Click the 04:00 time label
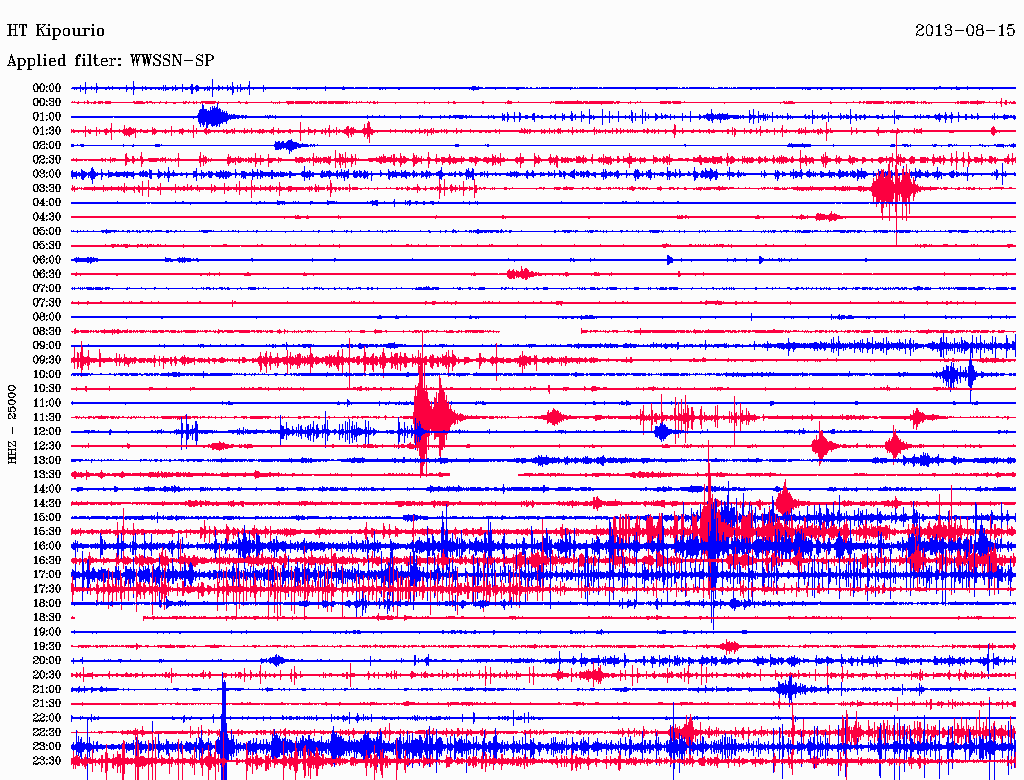Viewport: 1024px width, 780px height. (x=47, y=203)
